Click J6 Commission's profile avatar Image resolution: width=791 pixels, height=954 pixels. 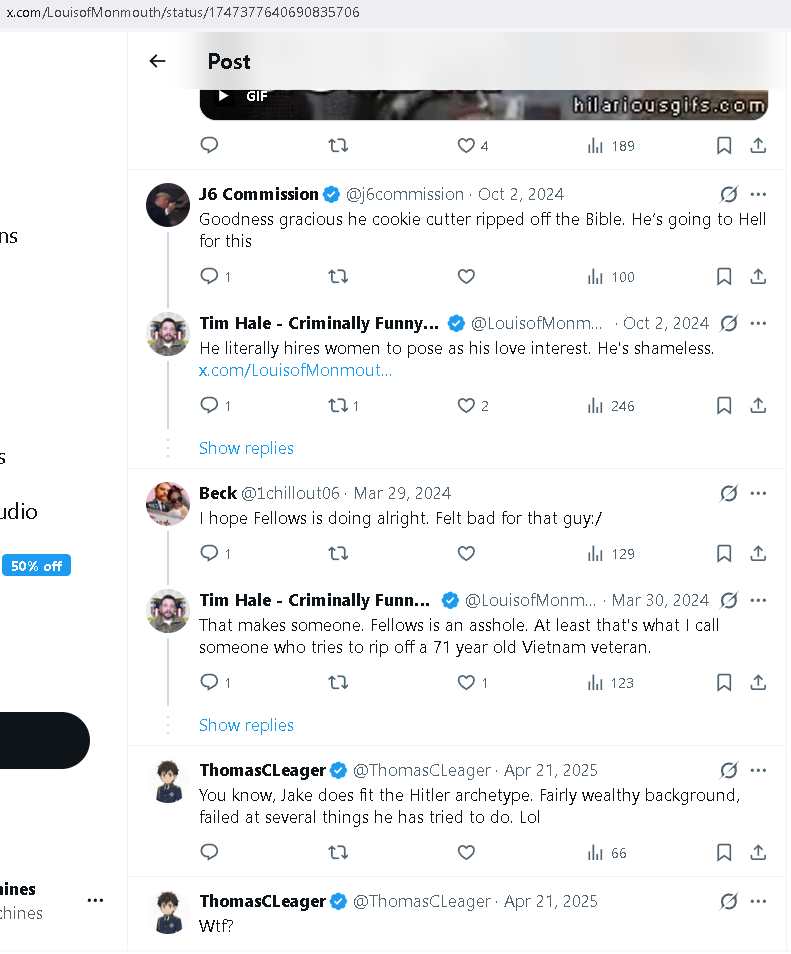click(x=168, y=205)
